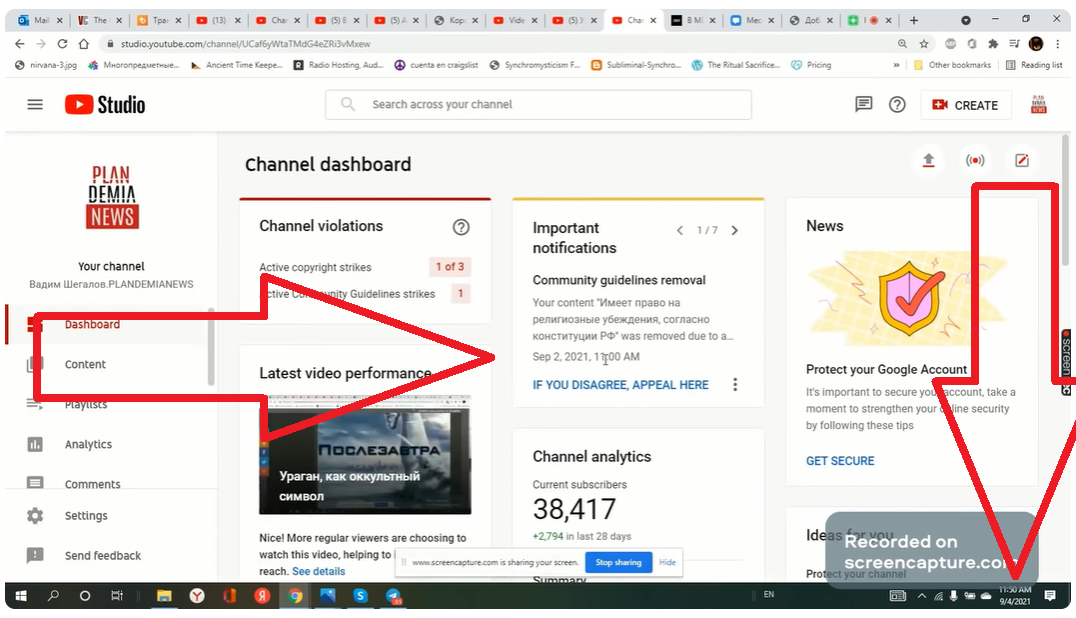
Task: Open the Windows Start menu
Action: (21, 595)
